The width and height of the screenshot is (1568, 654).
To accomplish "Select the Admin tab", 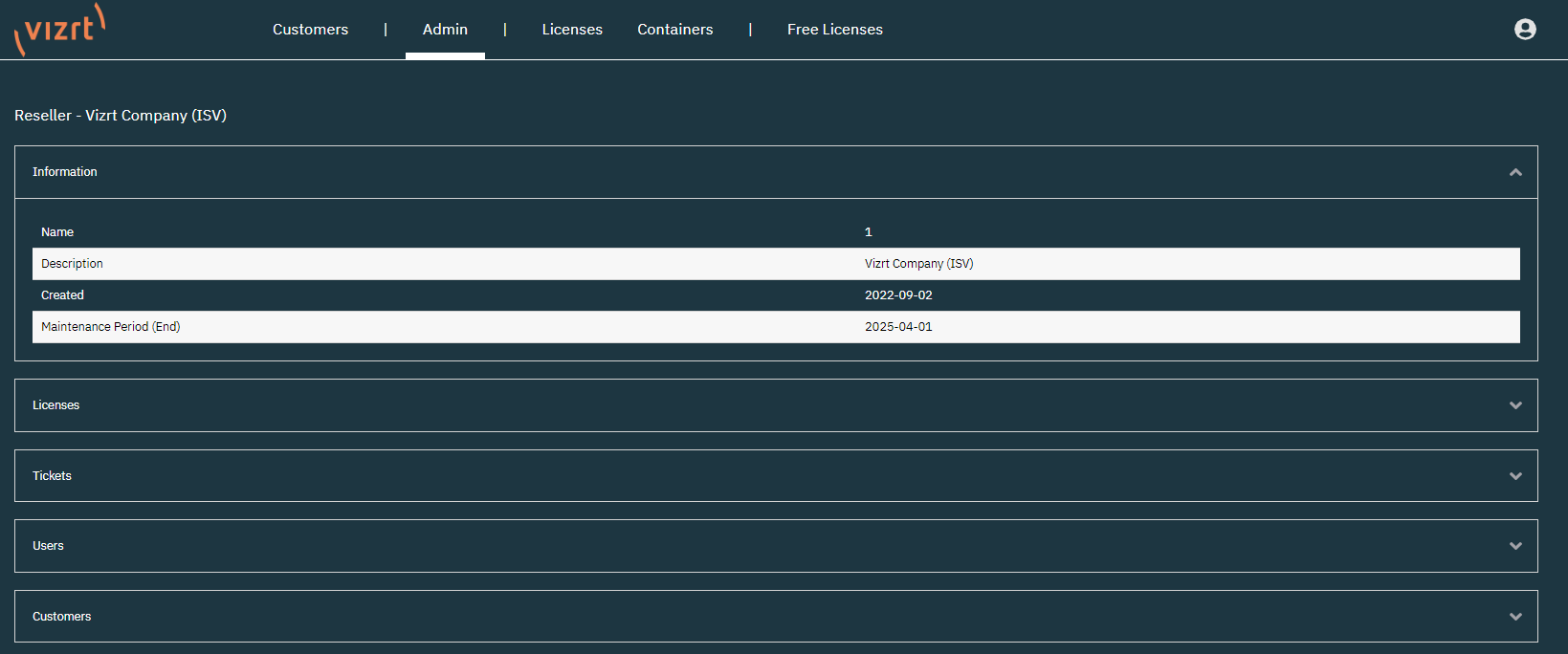I will coord(445,30).
